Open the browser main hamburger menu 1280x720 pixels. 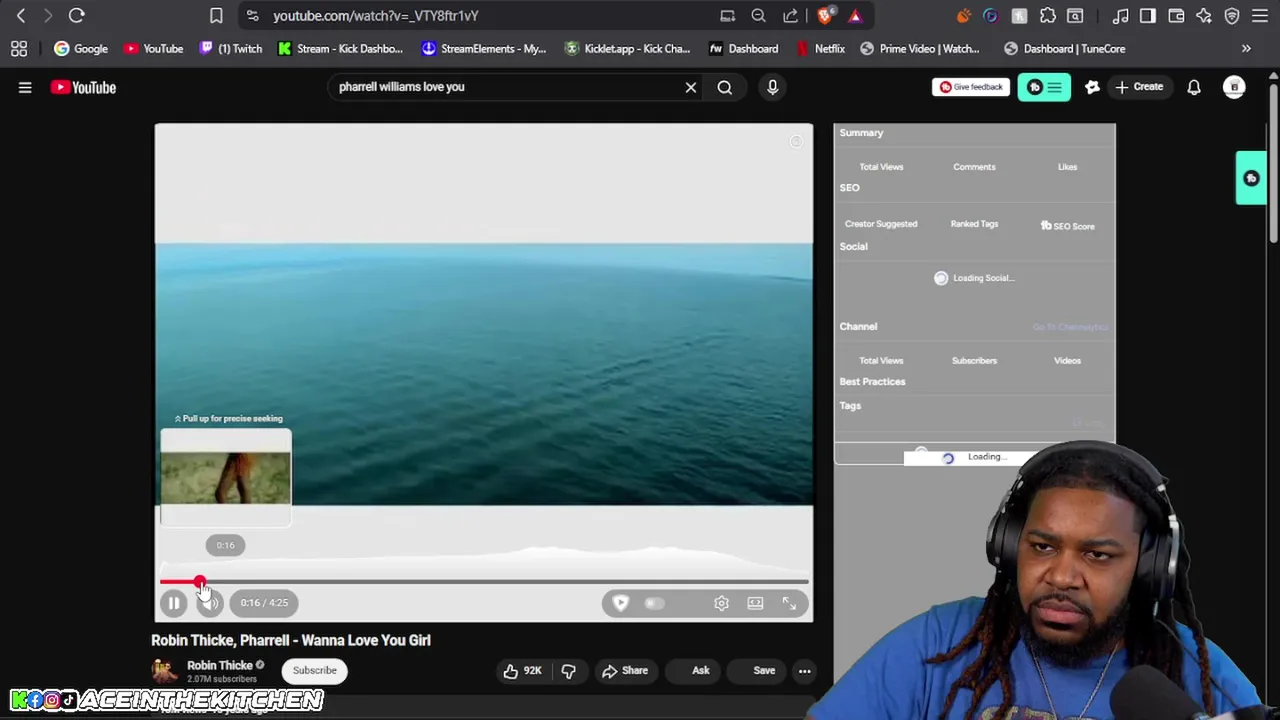pos(1260,16)
